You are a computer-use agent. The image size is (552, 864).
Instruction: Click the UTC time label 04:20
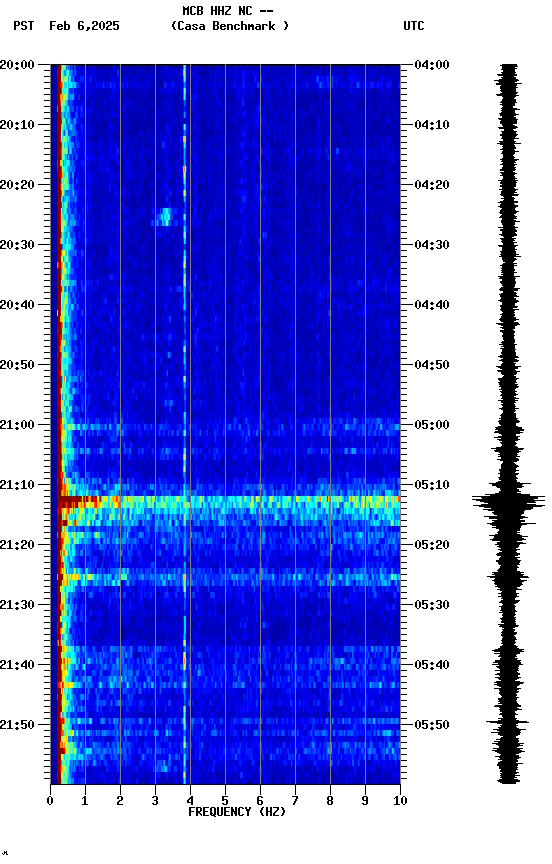432,185
